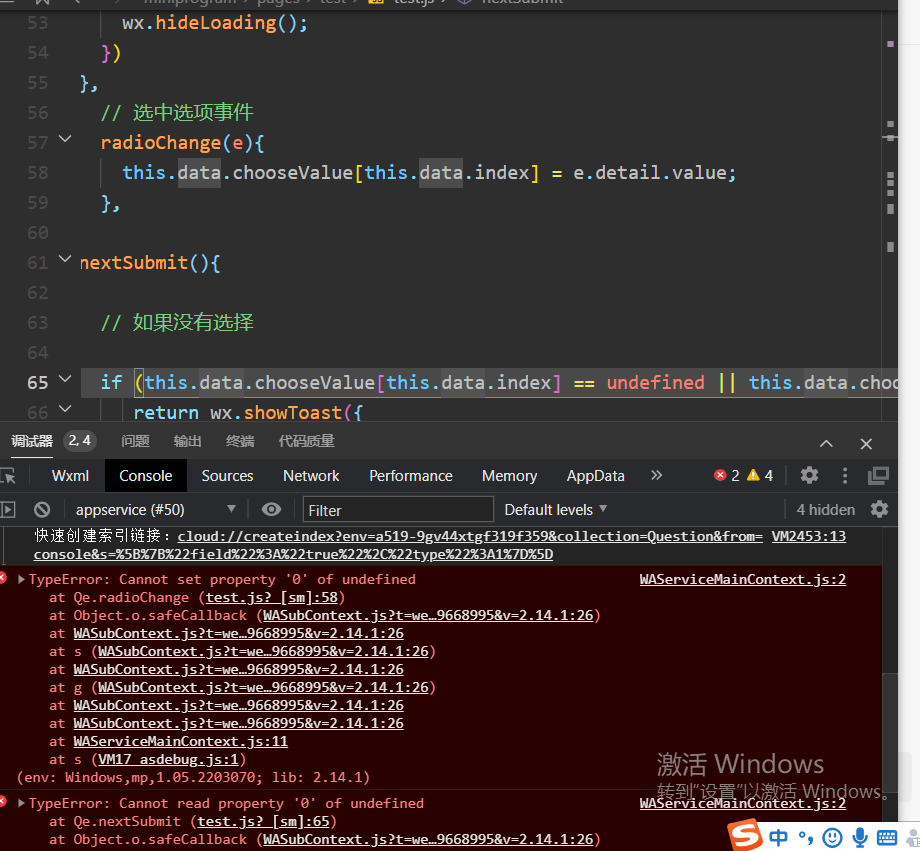Switch to the Console tab
The width and height of the screenshot is (920, 851).
click(x=146, y=475)
